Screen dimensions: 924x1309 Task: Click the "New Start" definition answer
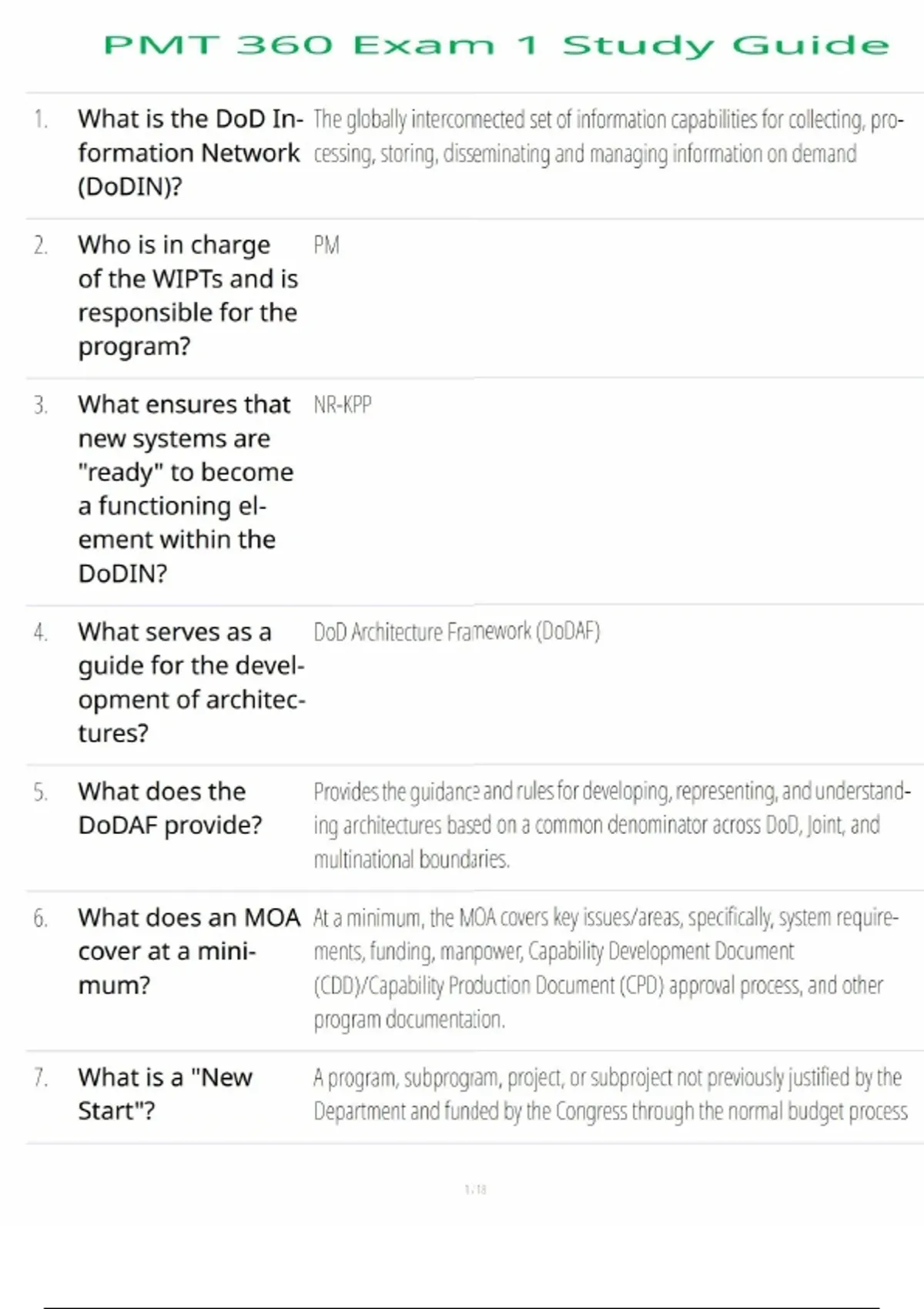pos(610,1094)
